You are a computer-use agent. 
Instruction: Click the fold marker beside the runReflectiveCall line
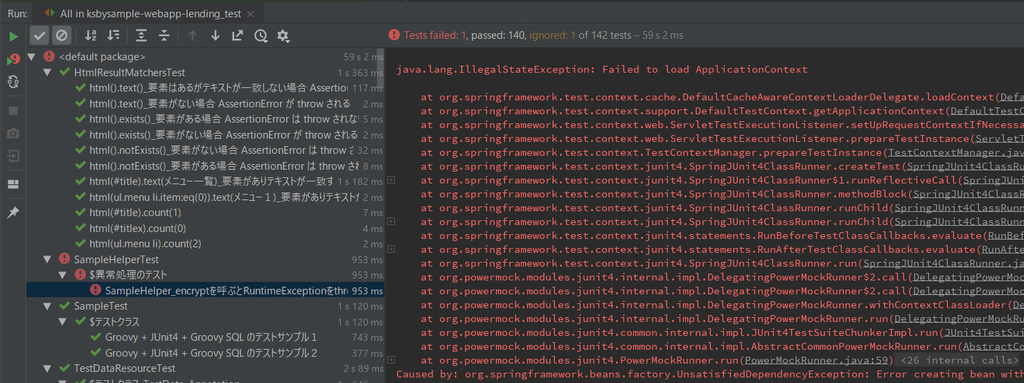pyautogui.click(x=391, y=180)
